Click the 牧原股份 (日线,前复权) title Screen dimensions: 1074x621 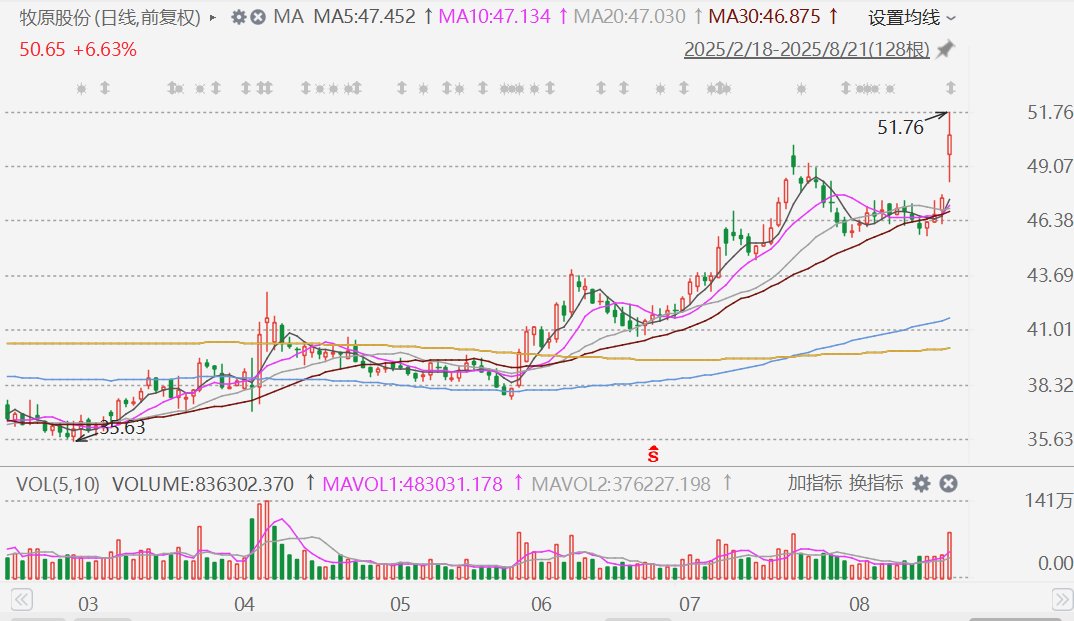pyautogui.click(x=110, y=18)
